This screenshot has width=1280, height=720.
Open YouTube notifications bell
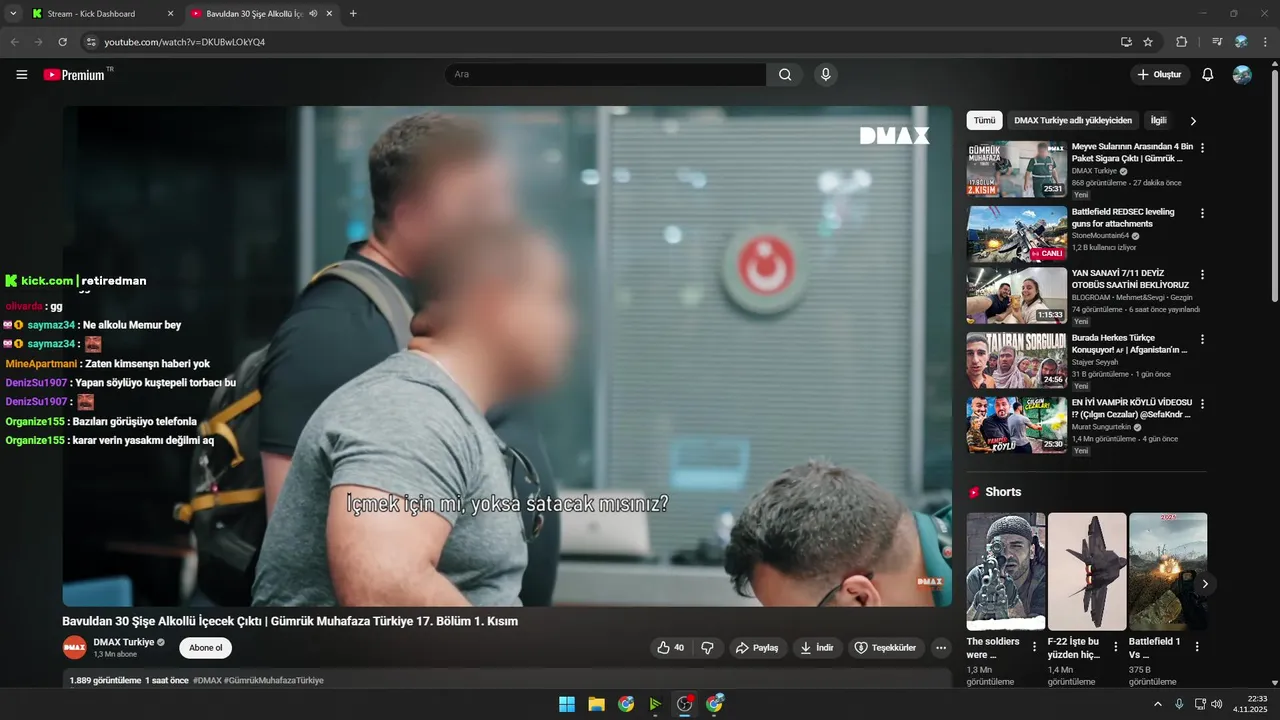pos(1207,74)
